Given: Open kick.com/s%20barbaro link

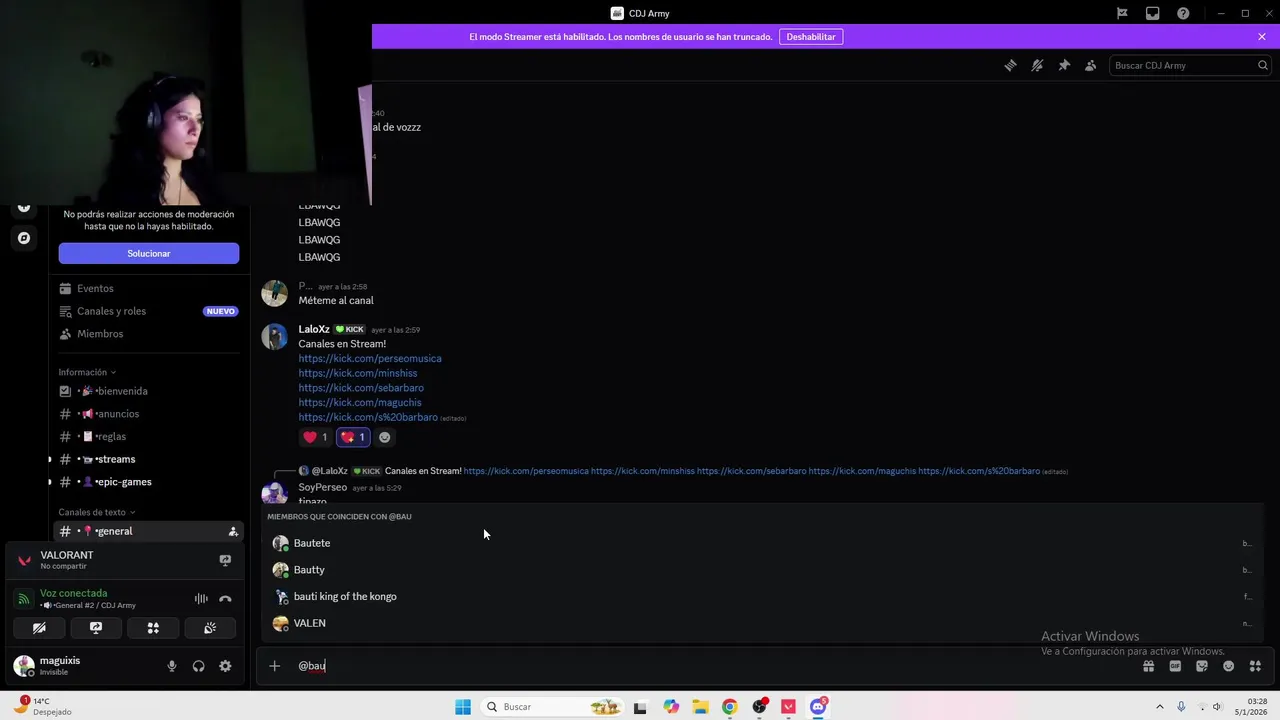Looking at the screenshot, I should point(367,417).
